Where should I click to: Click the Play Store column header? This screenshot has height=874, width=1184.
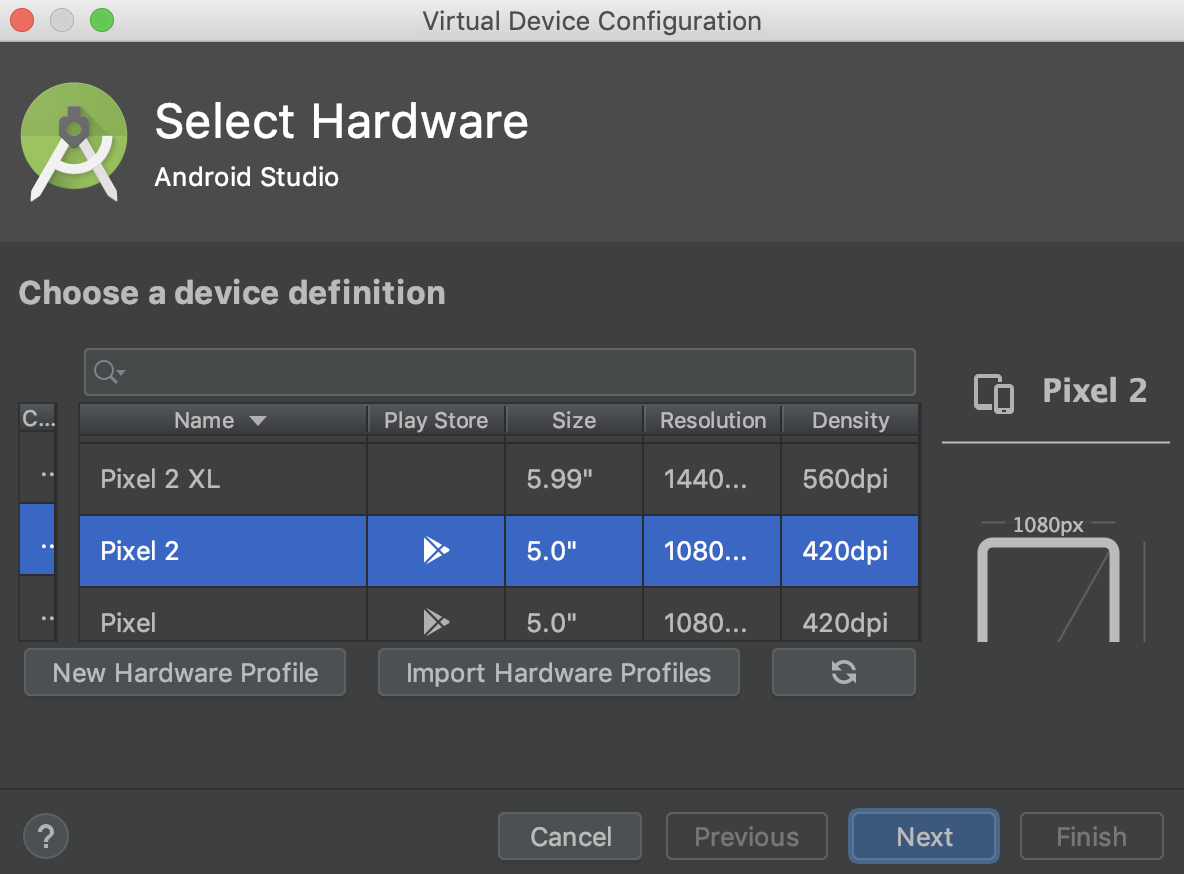click(436, 420)
